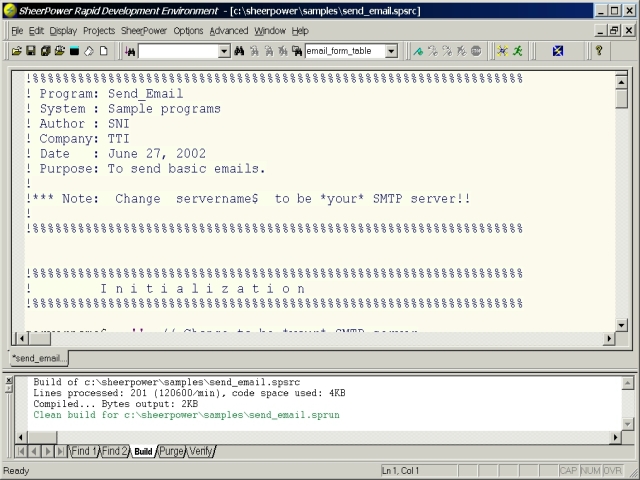The image size is (640, 480).
Task: Switch to the Purge tab
Action: coord(171,451)
